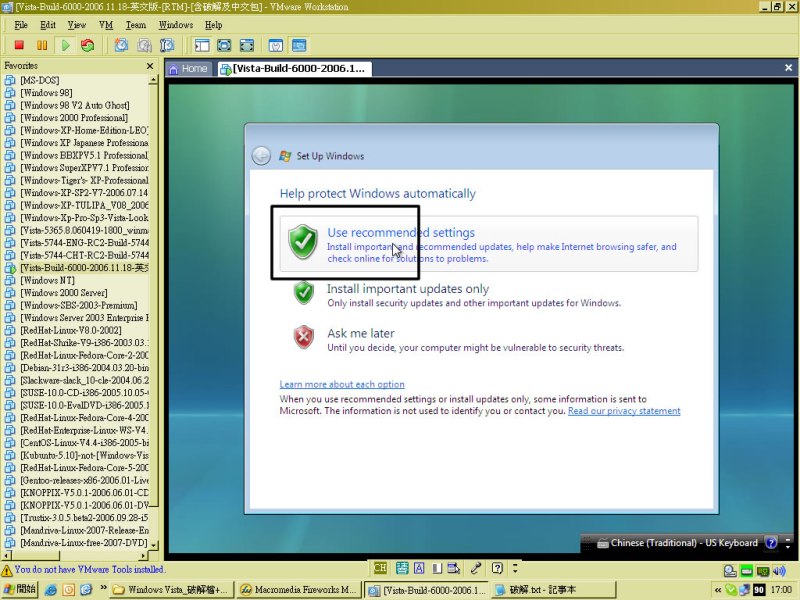Click the Console View toolbar icon
This screenshot has height=600, width=800.
point(299,45)
